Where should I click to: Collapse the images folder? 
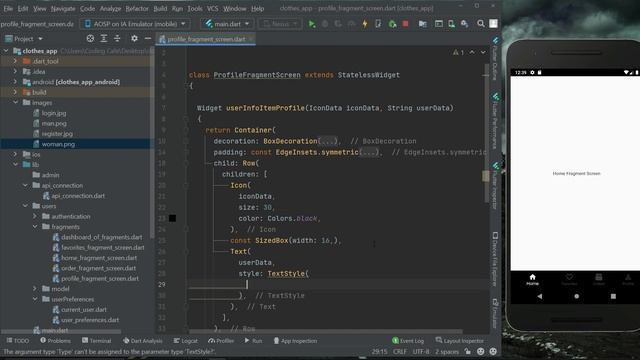(16, 102)
